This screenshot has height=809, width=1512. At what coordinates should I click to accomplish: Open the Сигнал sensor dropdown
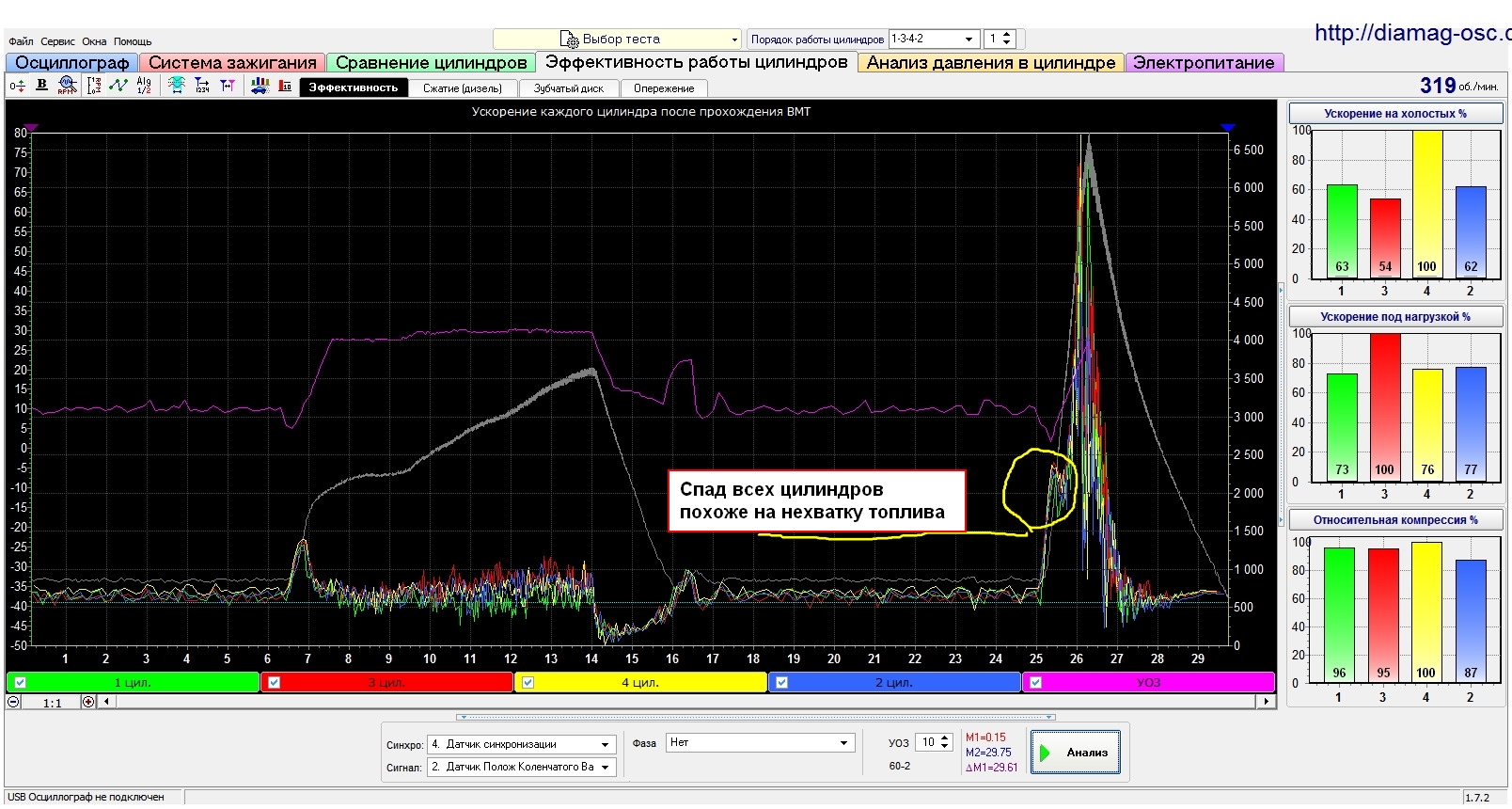(522, 767)
